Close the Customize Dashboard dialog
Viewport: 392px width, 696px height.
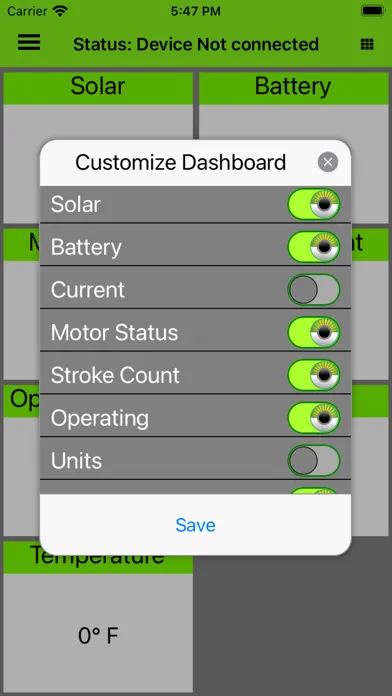[x=328, y=162]
